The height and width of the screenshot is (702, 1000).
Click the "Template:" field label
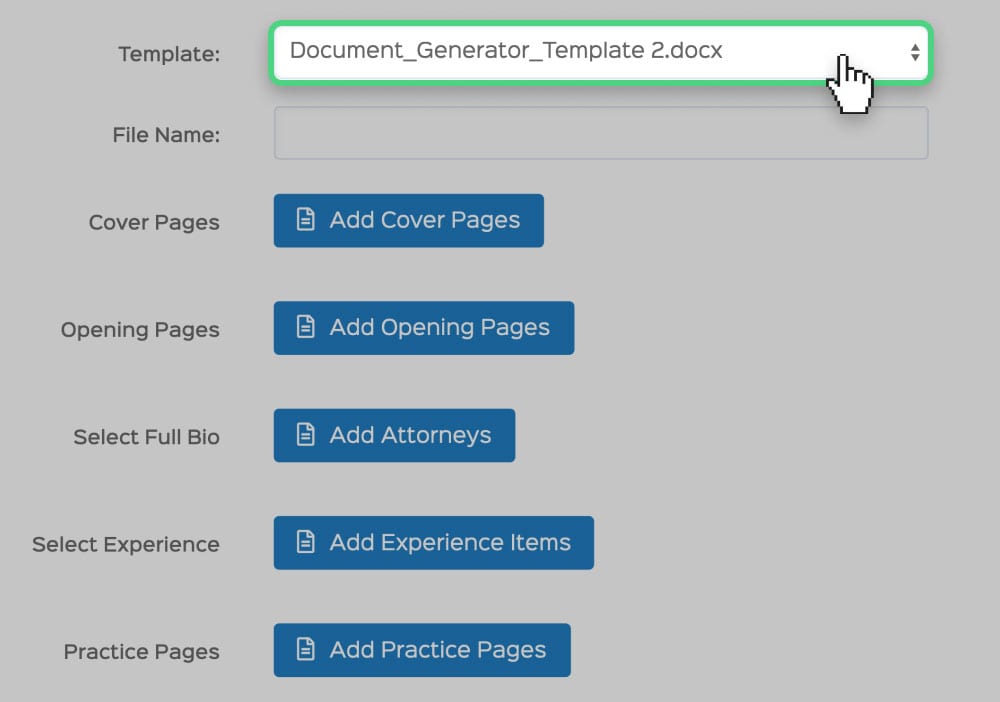point(169,54)
